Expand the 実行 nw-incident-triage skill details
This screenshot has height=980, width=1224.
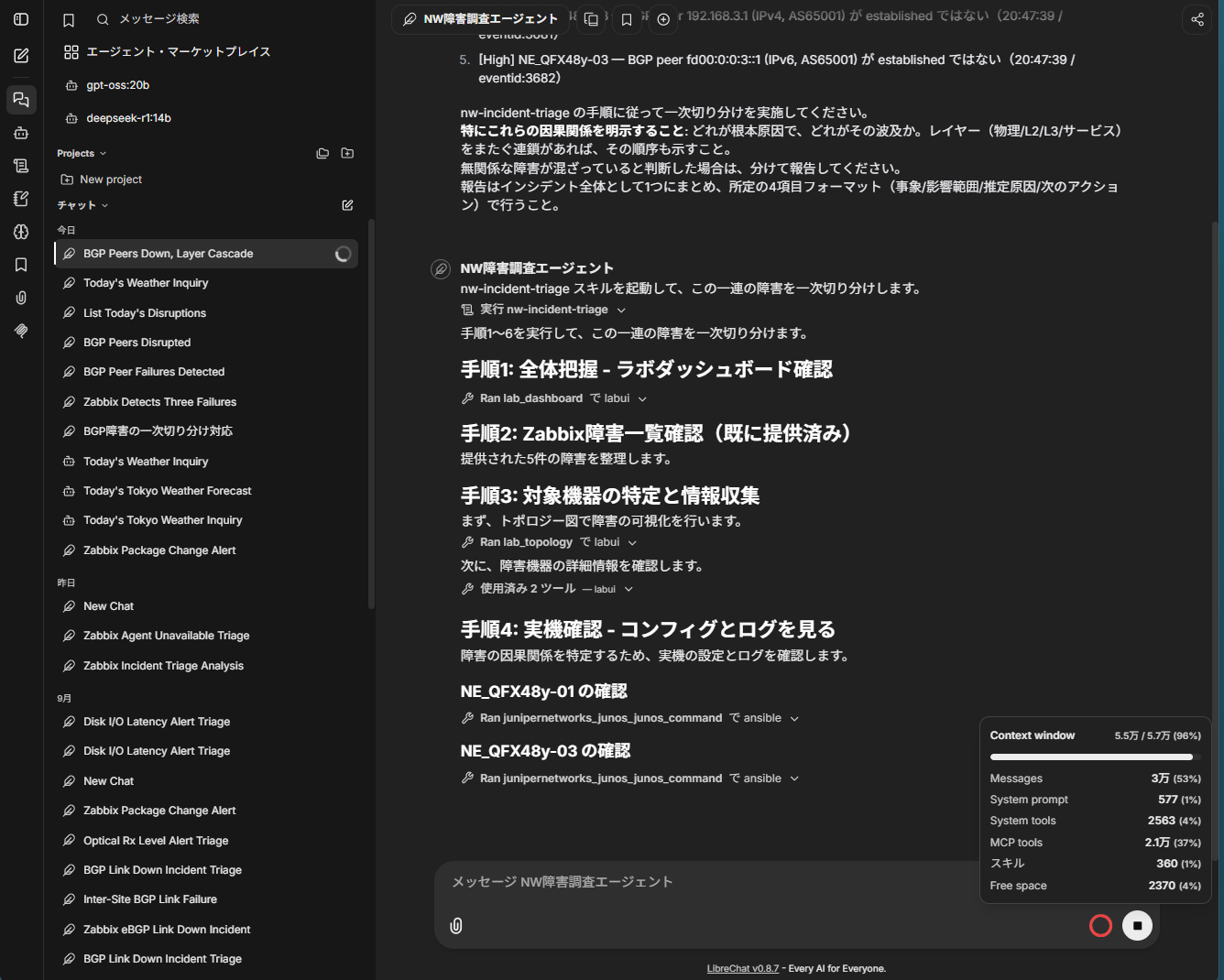pyautogui.click(x=543, y=310)
